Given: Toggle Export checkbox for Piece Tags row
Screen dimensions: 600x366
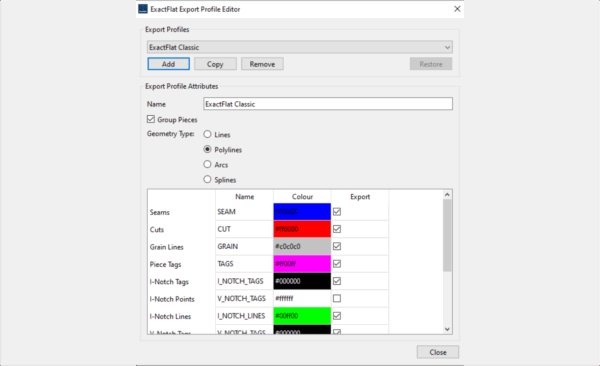Looking at the screenshot, I should coord(337,264).
